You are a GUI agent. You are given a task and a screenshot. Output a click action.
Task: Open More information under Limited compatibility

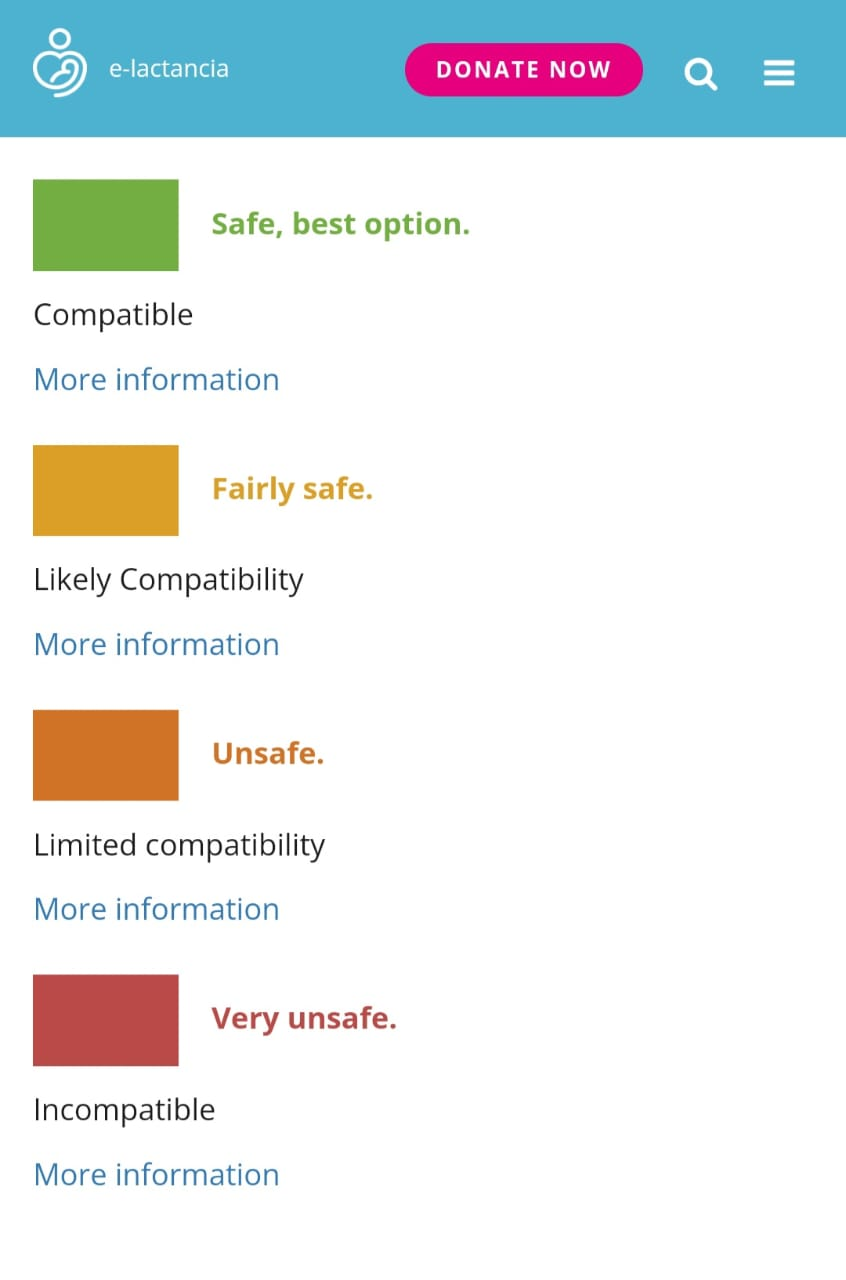coord(157,910)
